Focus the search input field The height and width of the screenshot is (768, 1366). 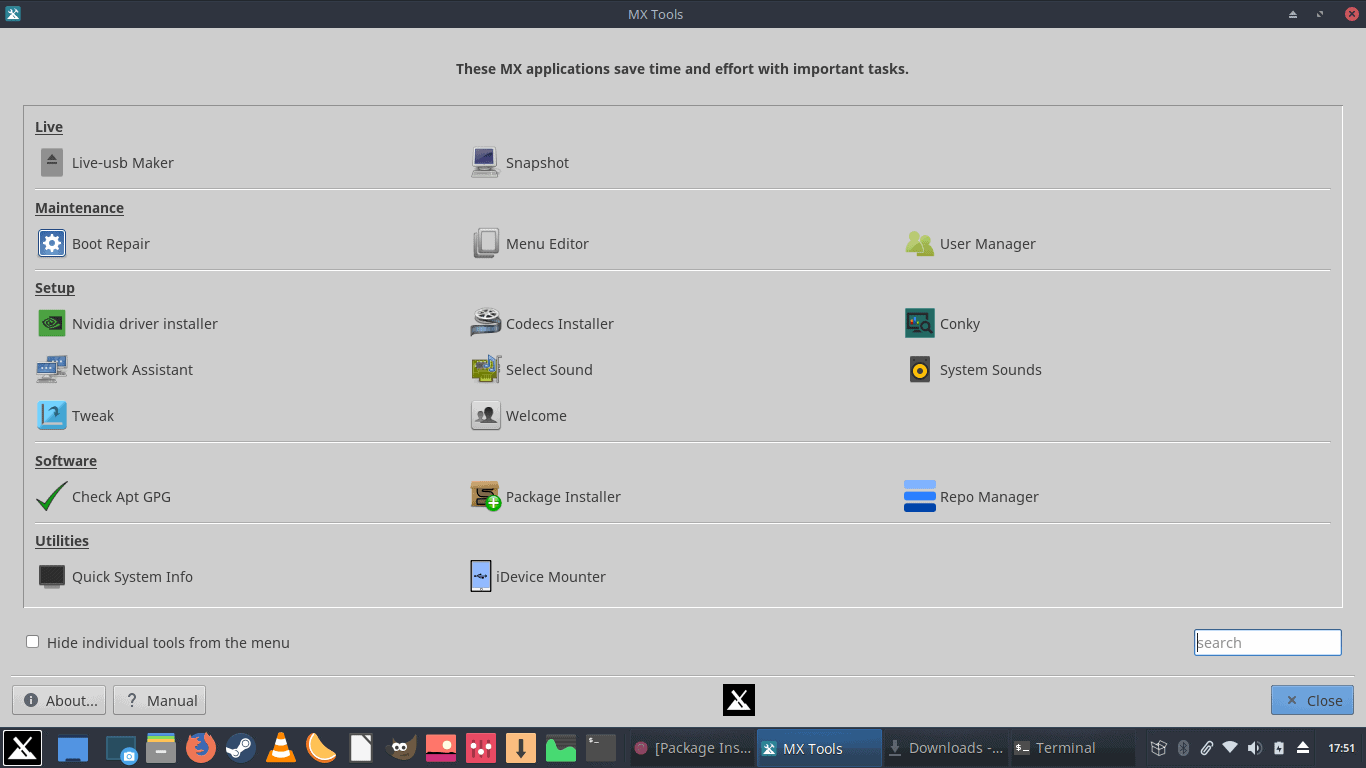(x=1267, y=642)
